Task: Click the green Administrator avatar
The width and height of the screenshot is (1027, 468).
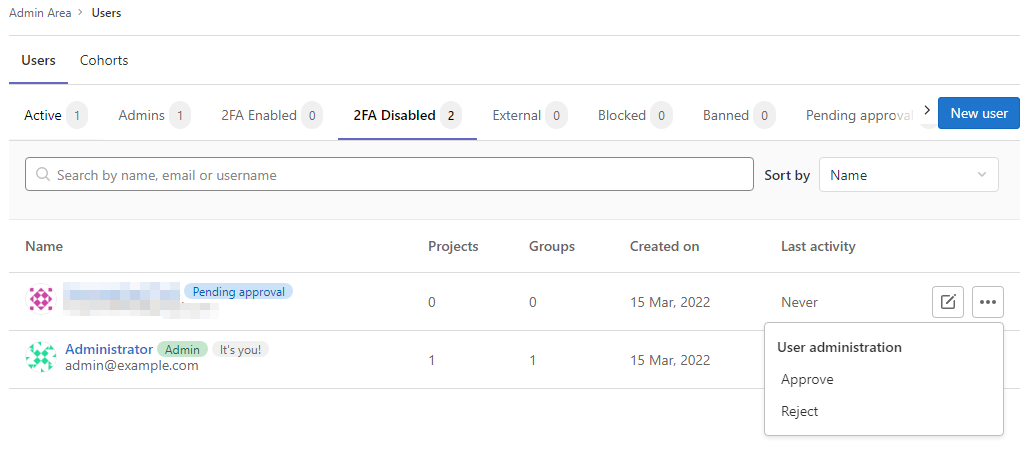Action: coord(41,357)
